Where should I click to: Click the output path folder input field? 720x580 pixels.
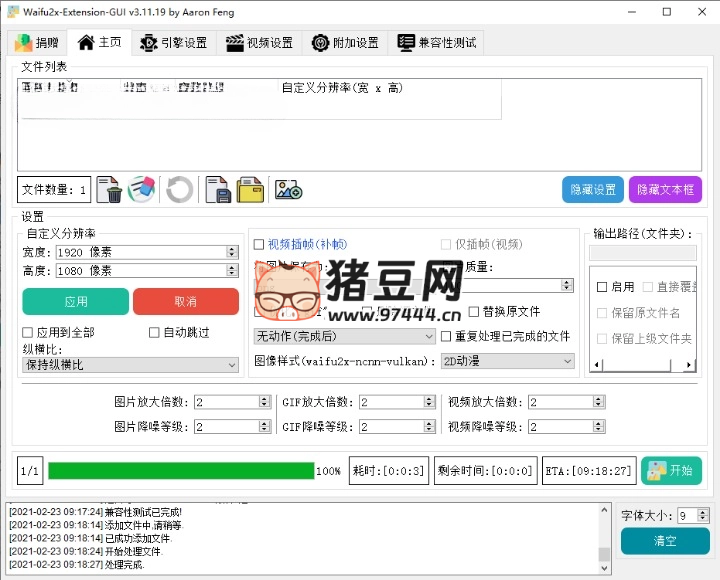tap(642, 253)
